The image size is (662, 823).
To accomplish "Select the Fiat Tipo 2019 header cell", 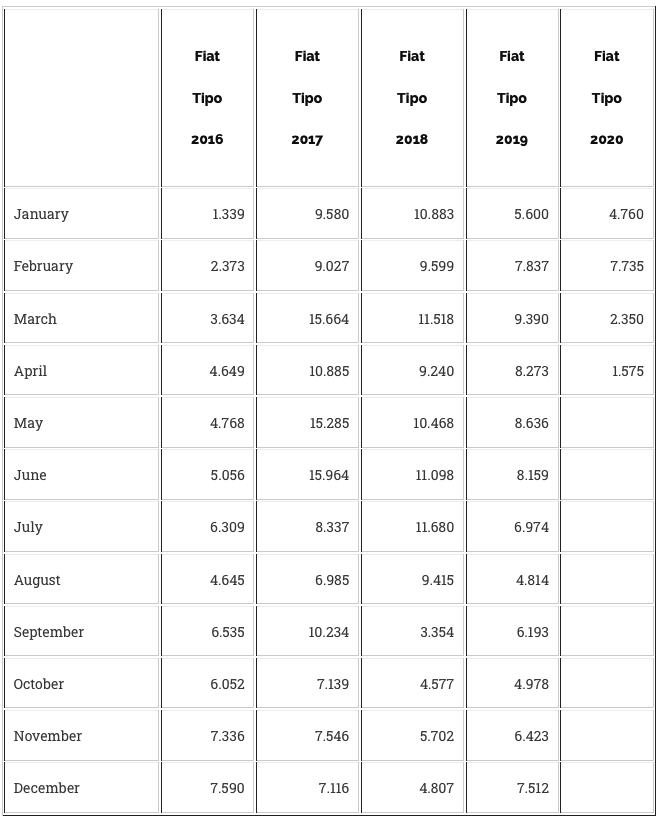I will coord(511,98).
